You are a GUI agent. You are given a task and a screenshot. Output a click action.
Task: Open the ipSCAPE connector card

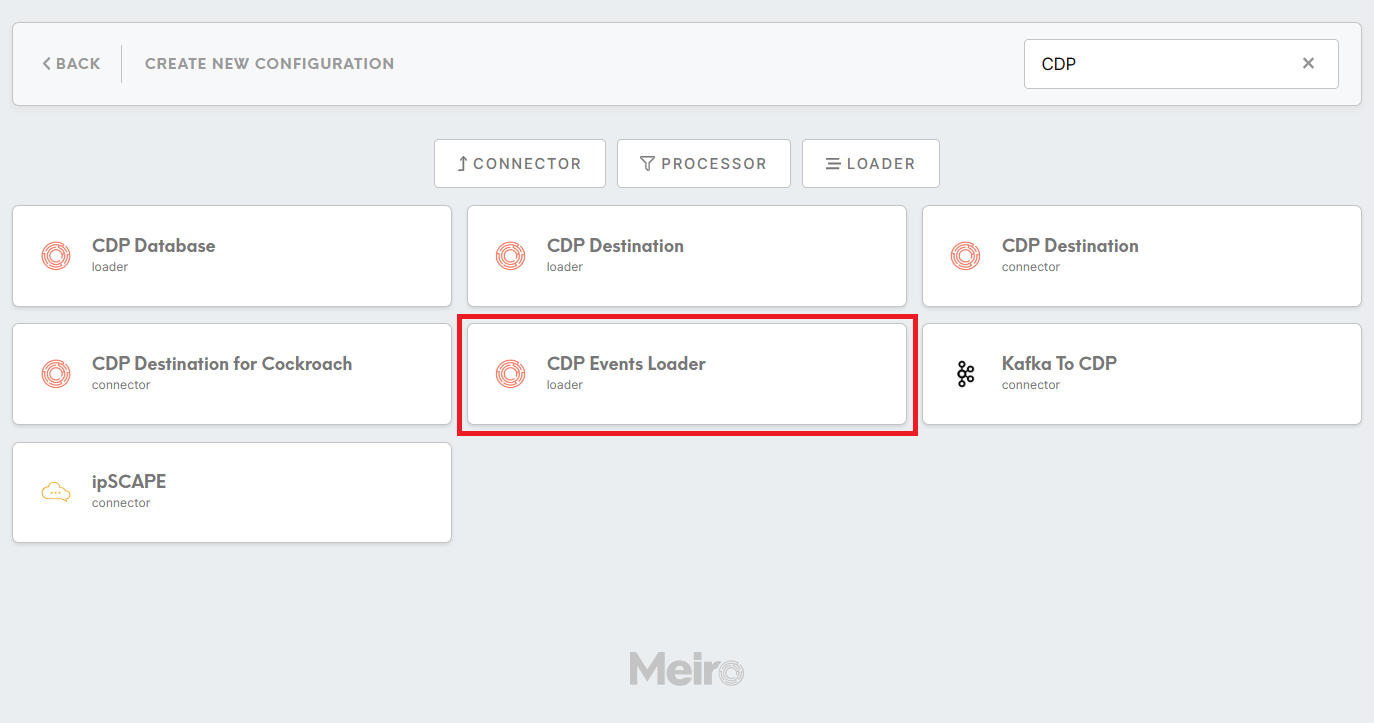click(232, 492)
